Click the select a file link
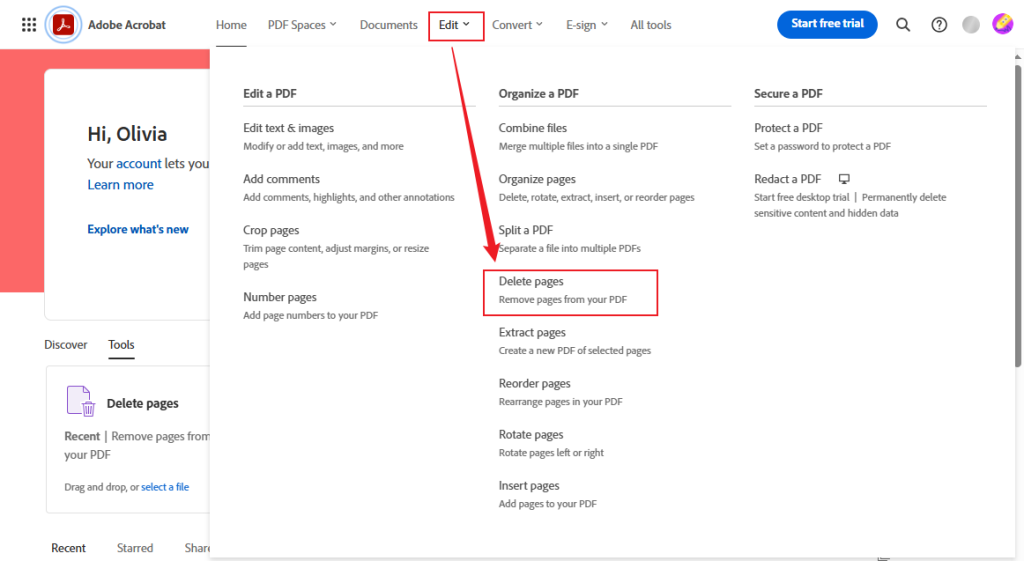The height and width of the screenshot is (561, 1024). 165,487
